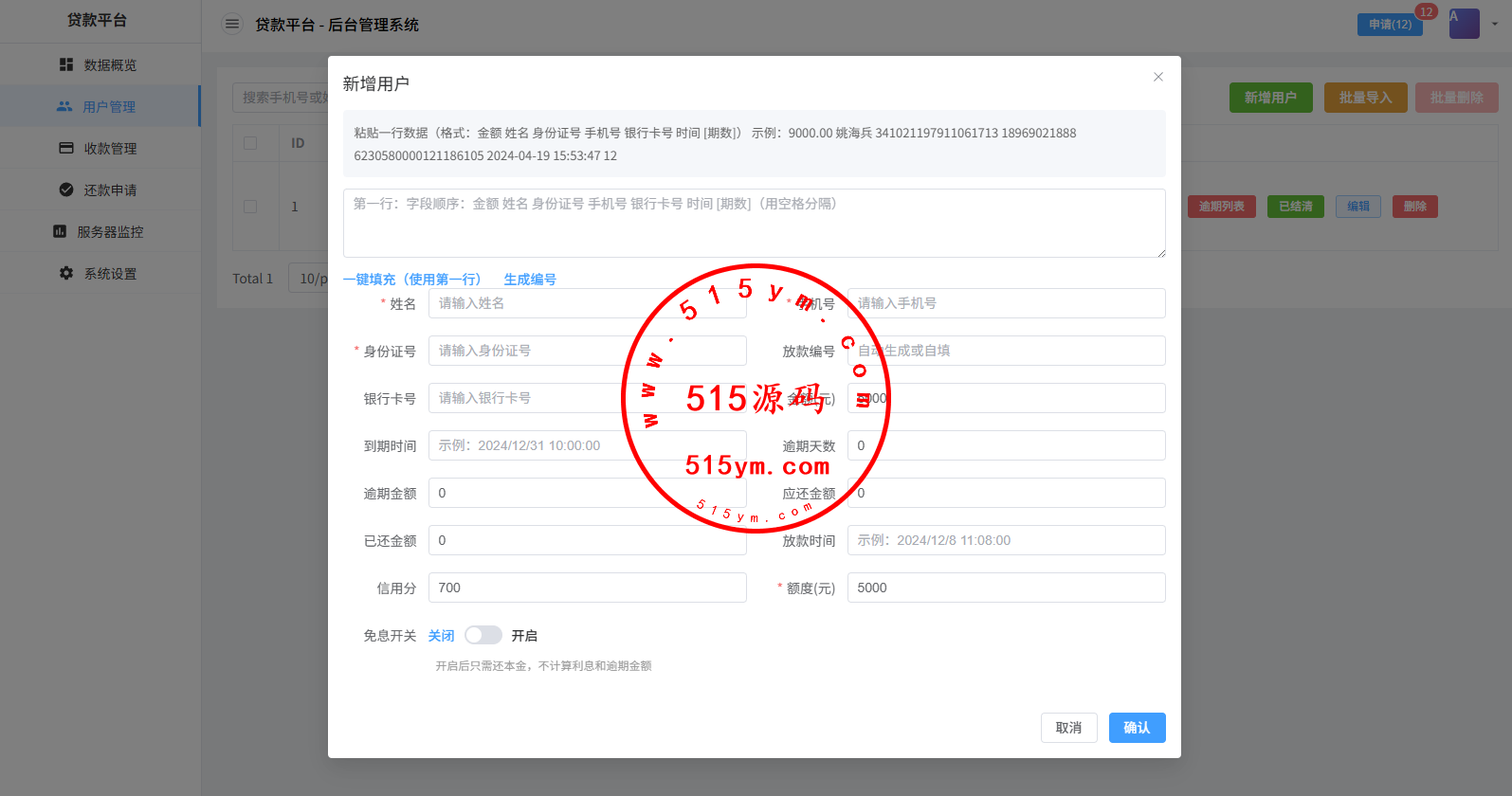Click the user management people icon
This screenshot has height=796, width=1512.
64,106
